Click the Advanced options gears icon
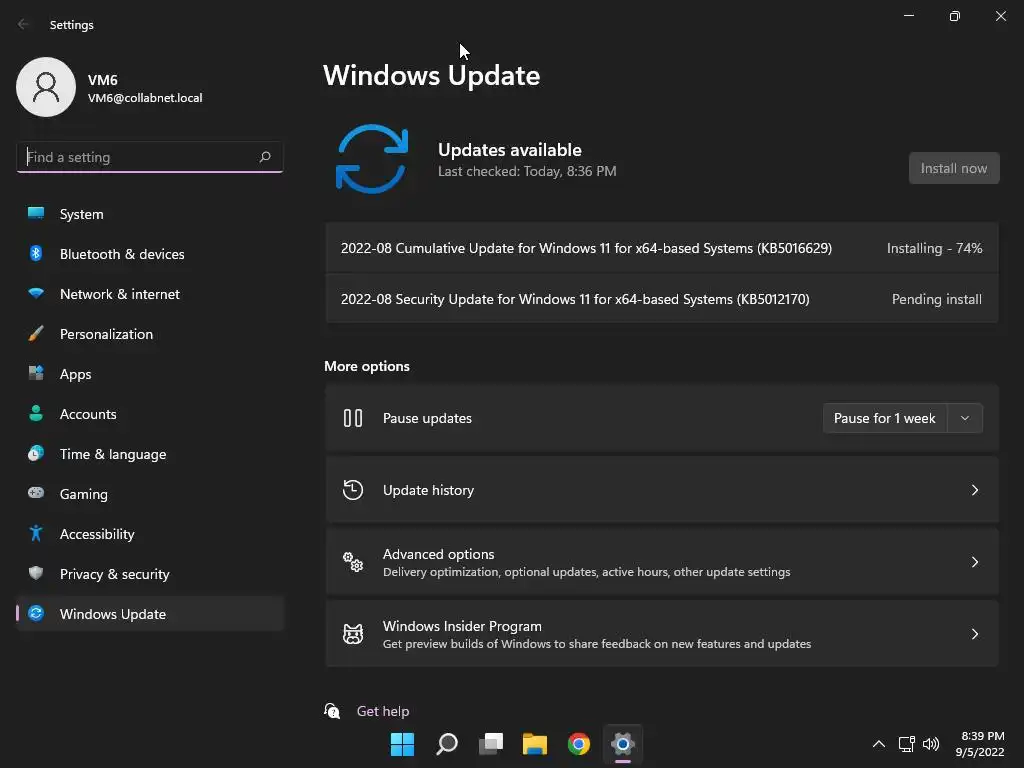The image size is (1024, 768). pos(353,562)
